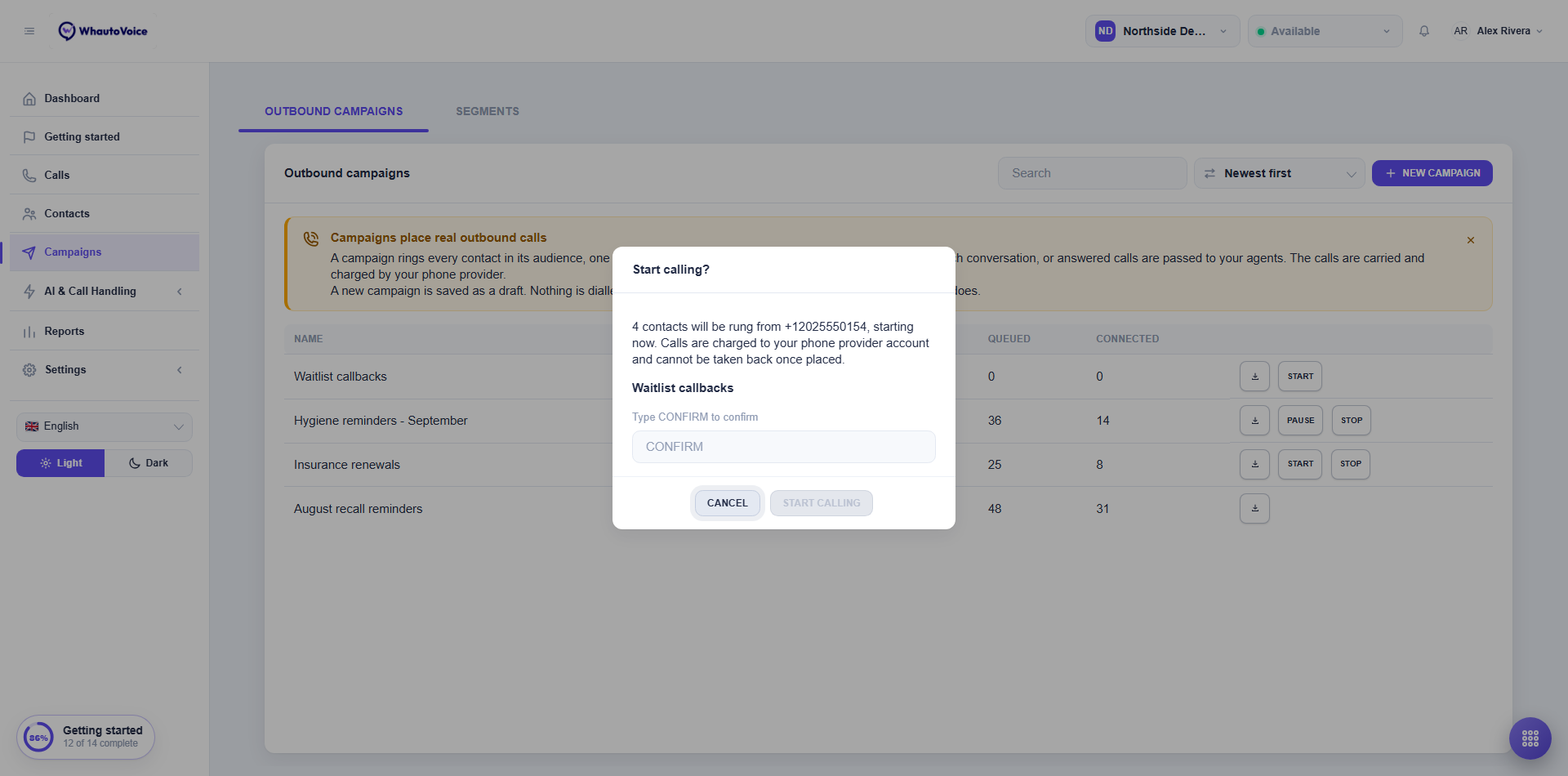Click 'August recall reminders' campaign name
The image size is (1568, 776).
click(x=359, y=509)
